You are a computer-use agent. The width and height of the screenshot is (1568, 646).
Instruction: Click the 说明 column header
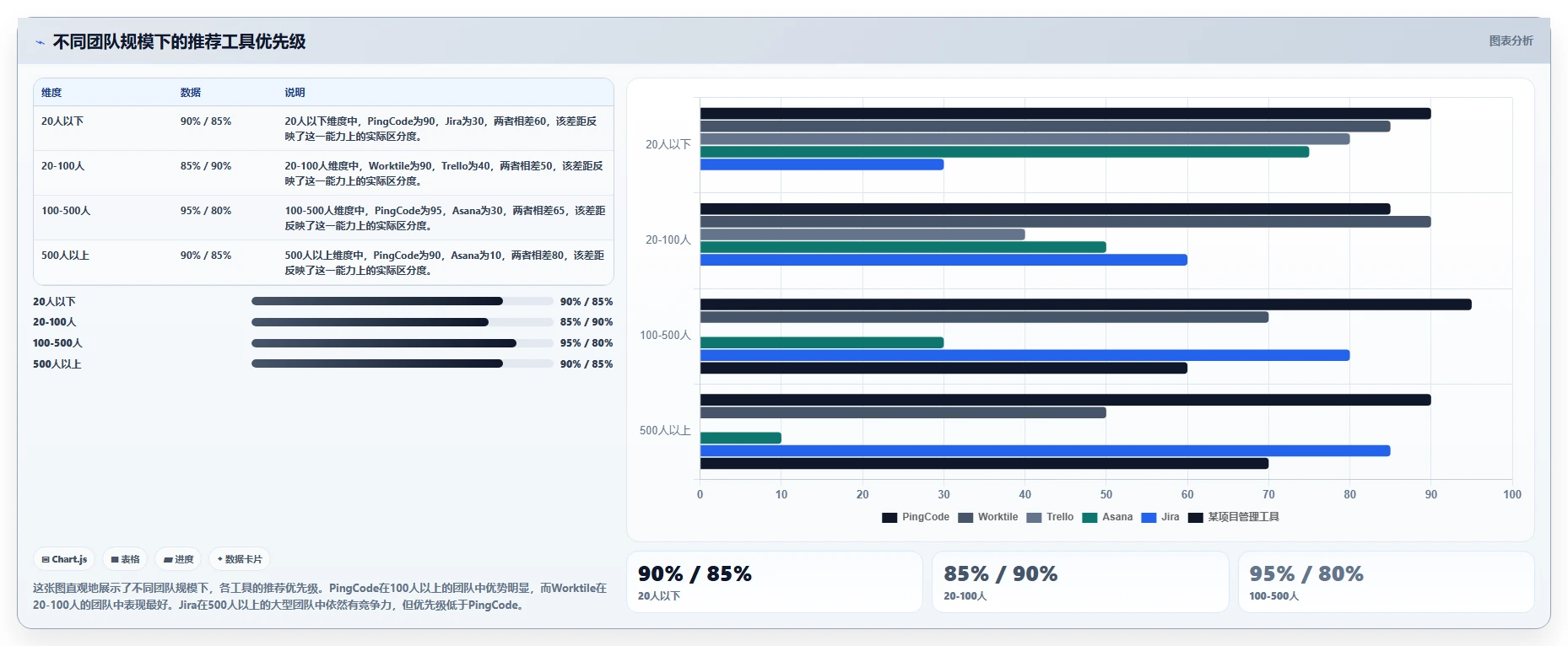295,93
